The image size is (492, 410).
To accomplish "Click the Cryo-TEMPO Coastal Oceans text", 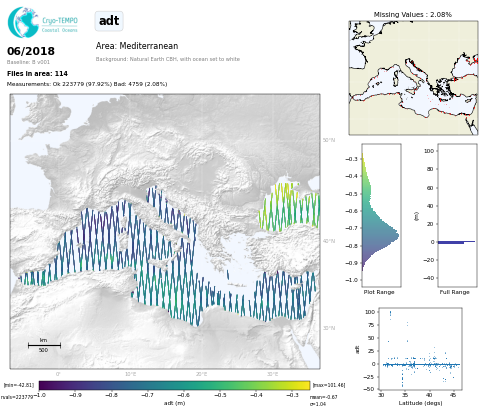I will 60,25.
